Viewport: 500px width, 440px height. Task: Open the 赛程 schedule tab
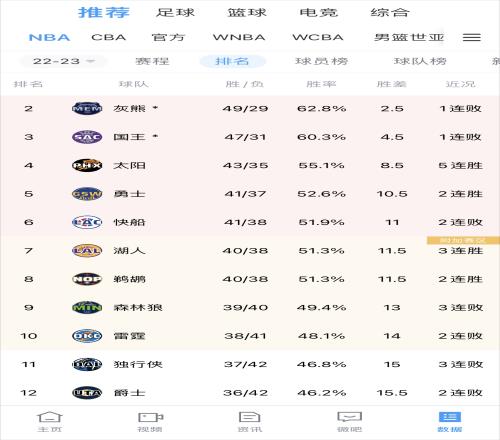pos(152,61)
